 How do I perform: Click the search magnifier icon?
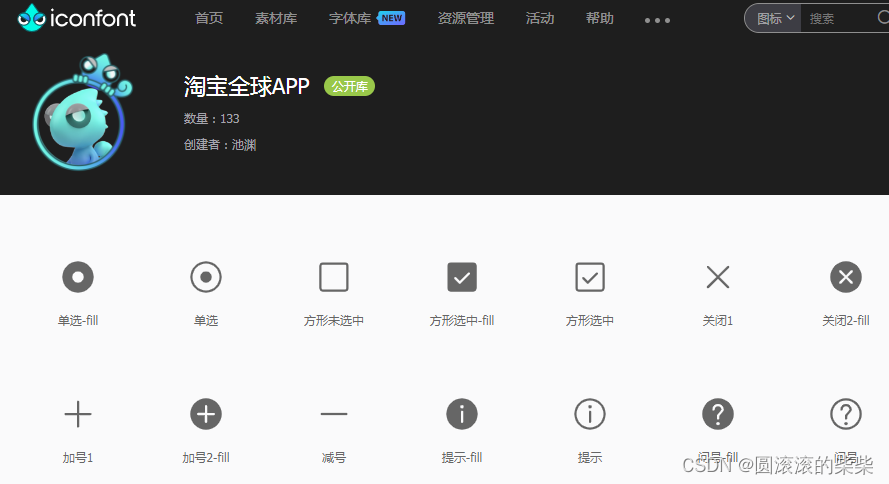click(x=883, y=18)
